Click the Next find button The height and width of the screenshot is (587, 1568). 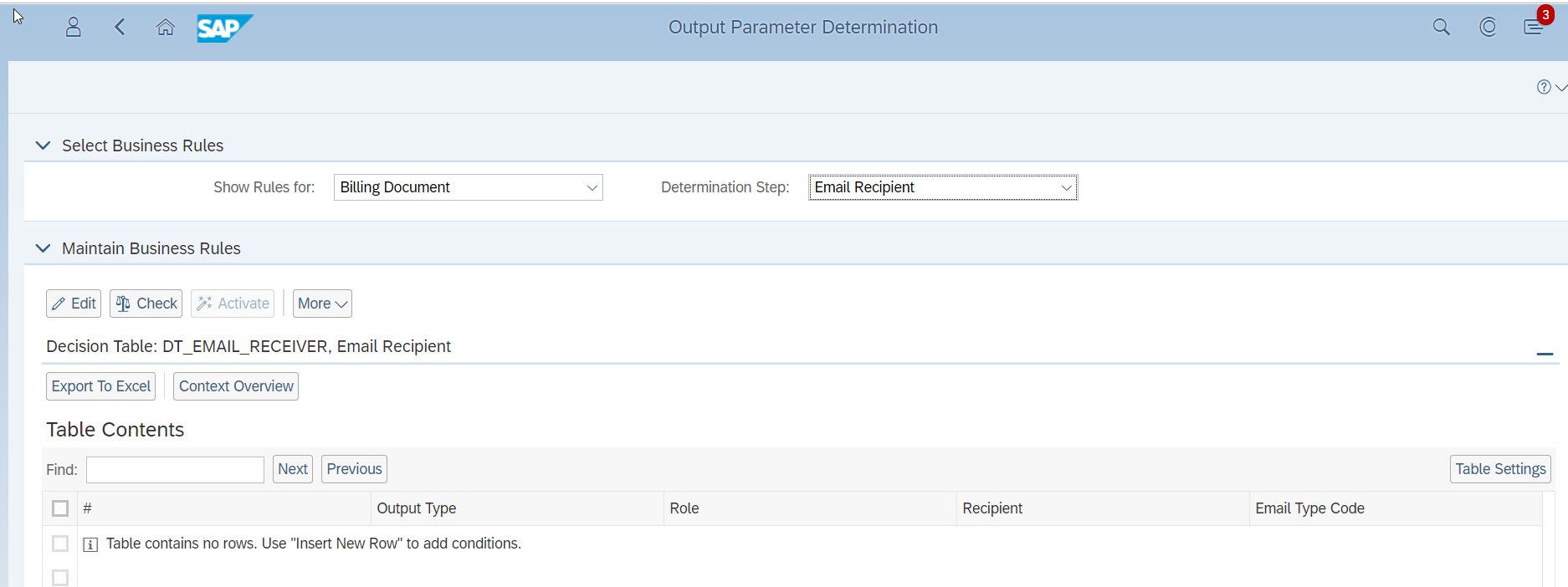[x=293, y=469]
